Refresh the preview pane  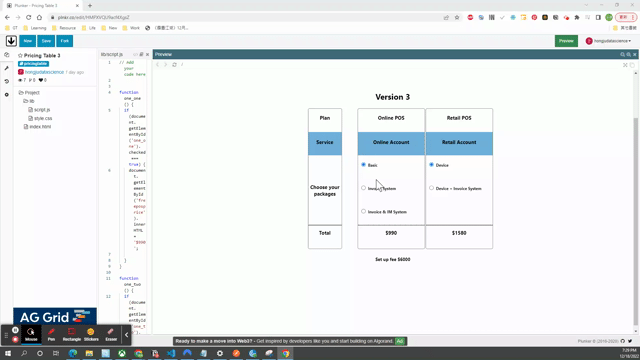click(174, 64)
